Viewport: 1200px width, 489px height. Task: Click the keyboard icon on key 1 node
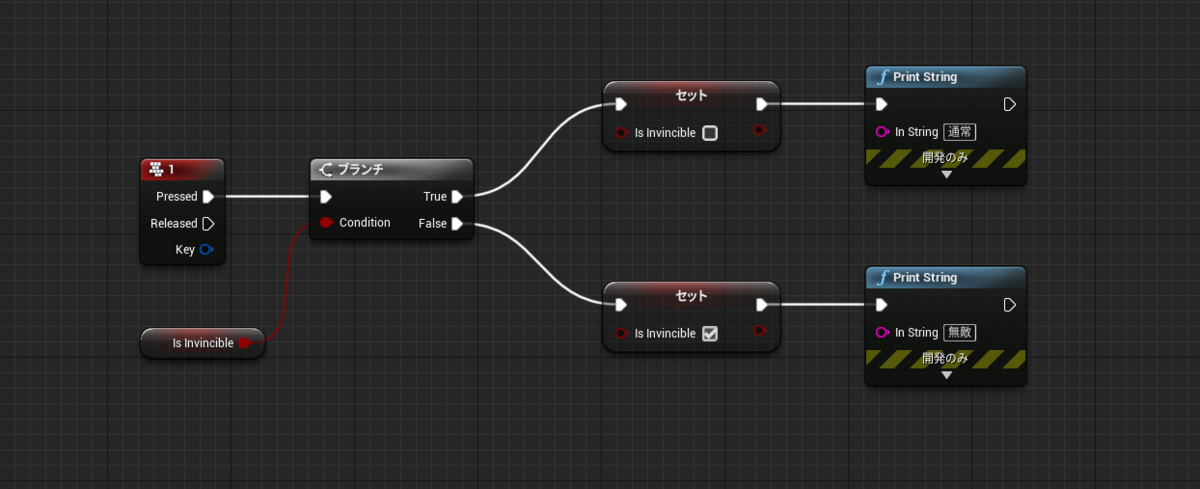click(156, 170)
